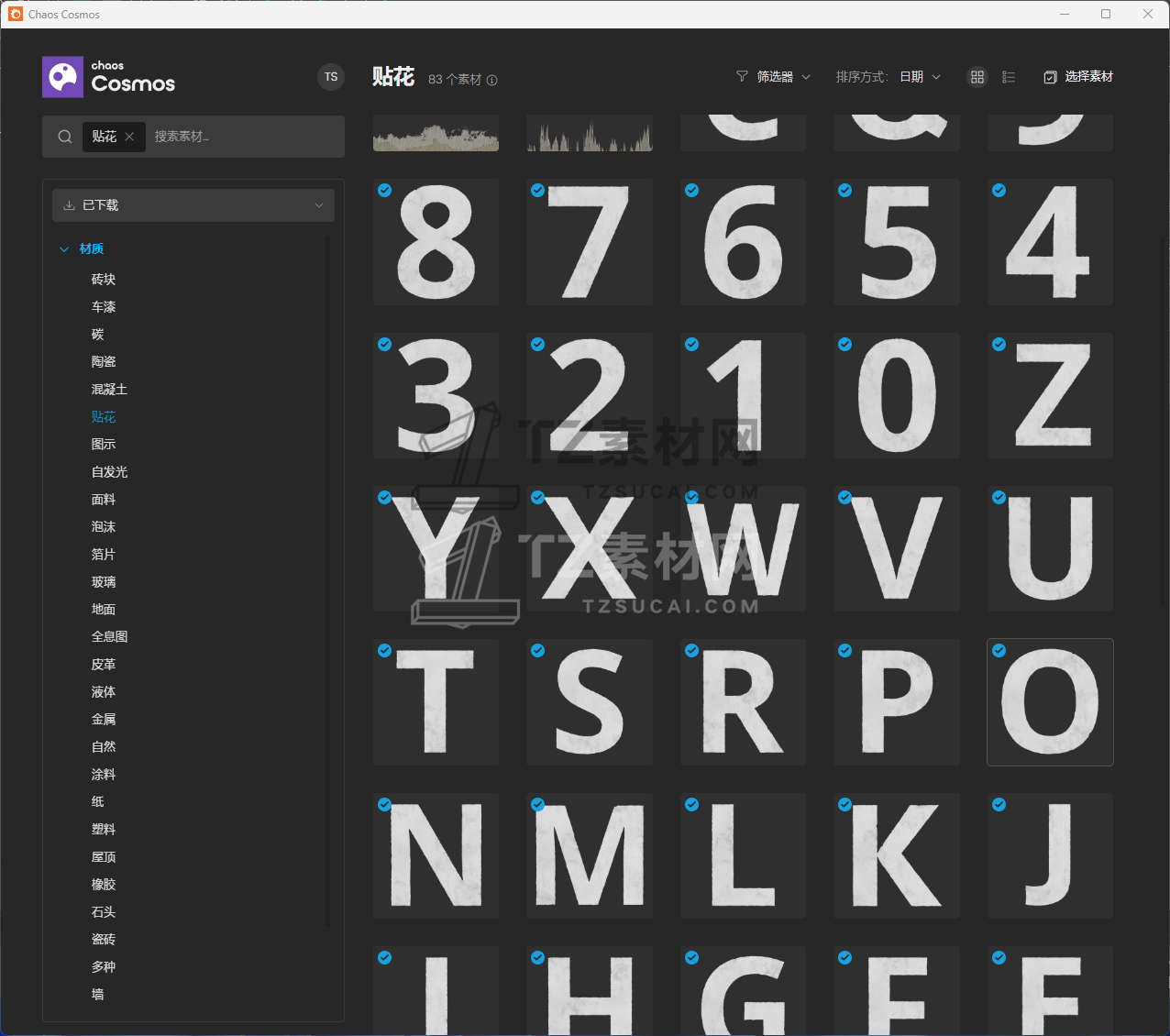Select the letter T decal thumbnail
Image resolution: width=1170 pixels, height=1036 pixels.
436,702
